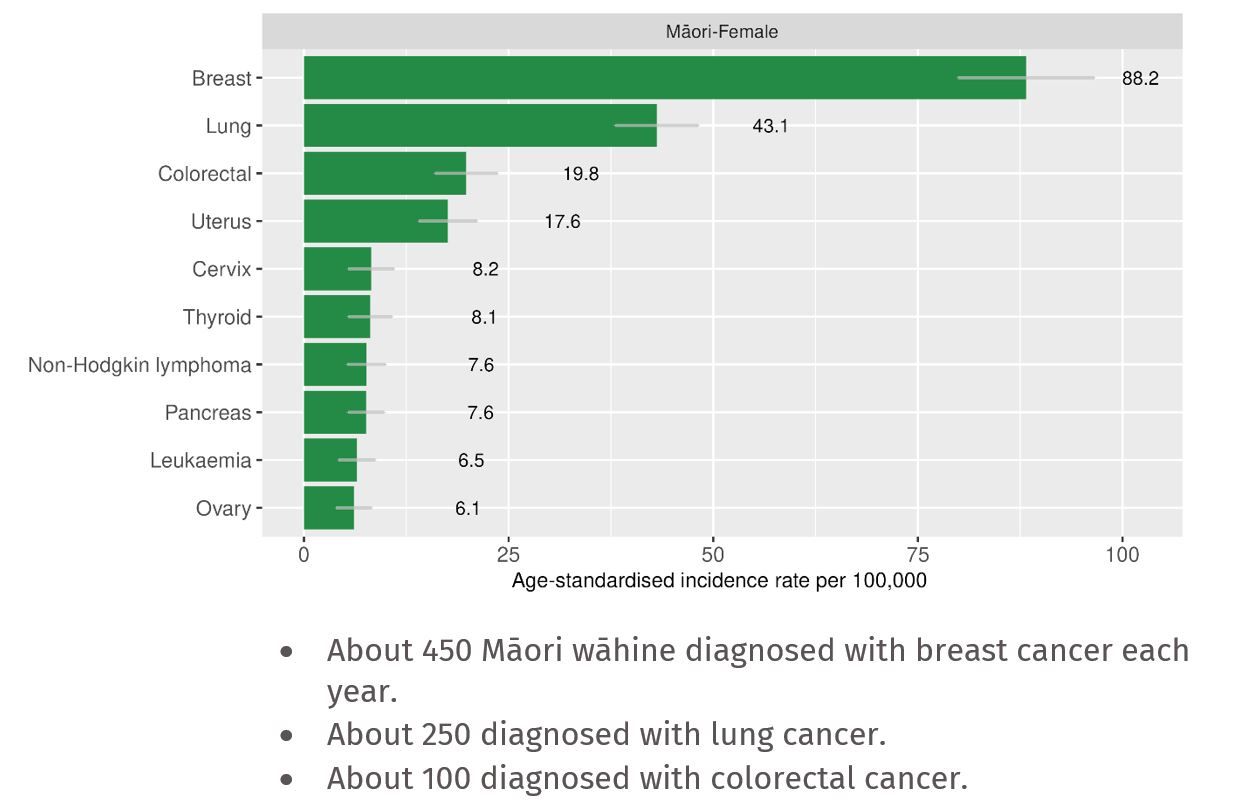The width and height of the screenshot is (1242, 800).
Task: Click the Cervix incidence bar
Action: pyautogui.click(x=337, y=269)
